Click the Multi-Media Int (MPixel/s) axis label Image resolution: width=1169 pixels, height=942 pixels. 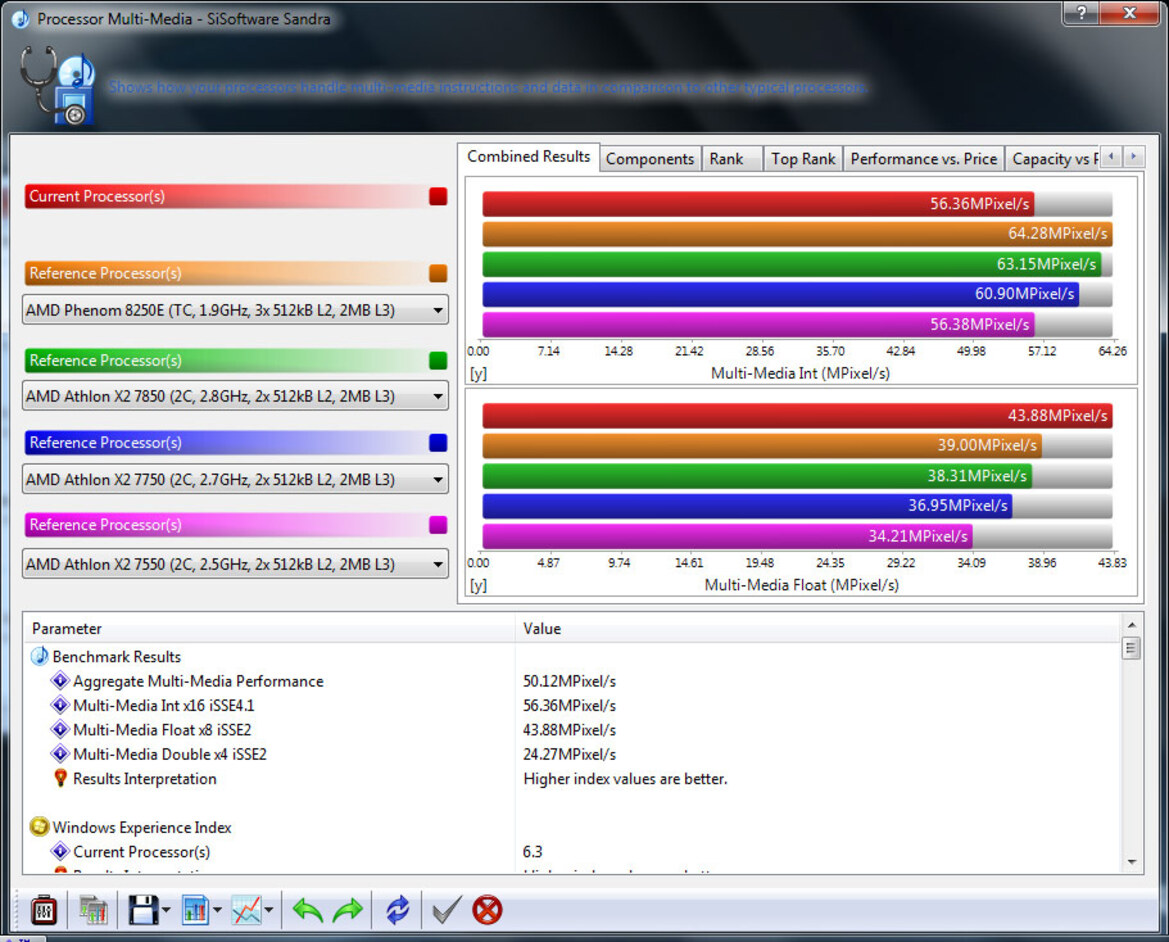click(x=800, y=373)
